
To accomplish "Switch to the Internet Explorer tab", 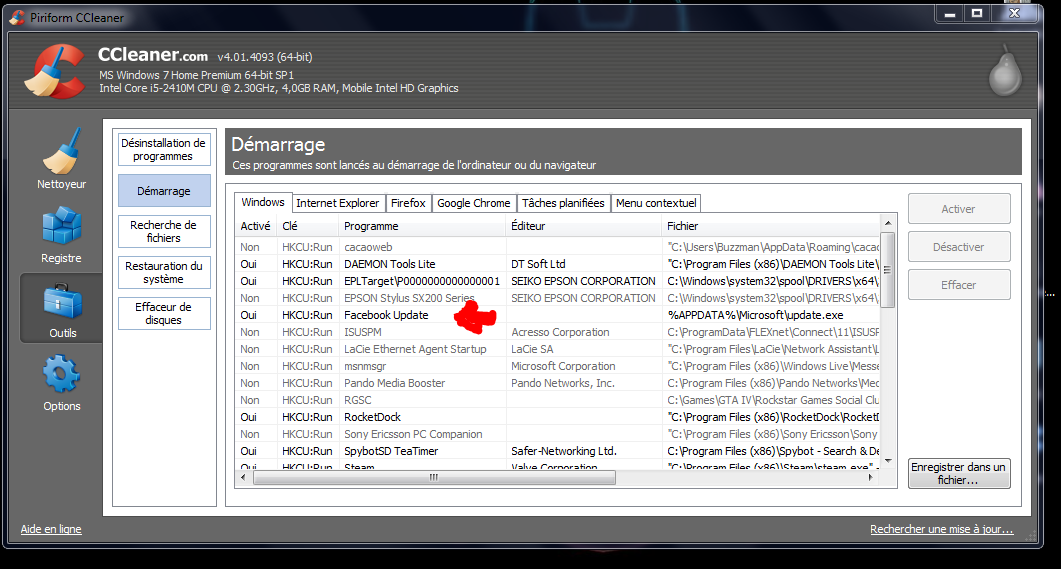I will coord(338,203).
